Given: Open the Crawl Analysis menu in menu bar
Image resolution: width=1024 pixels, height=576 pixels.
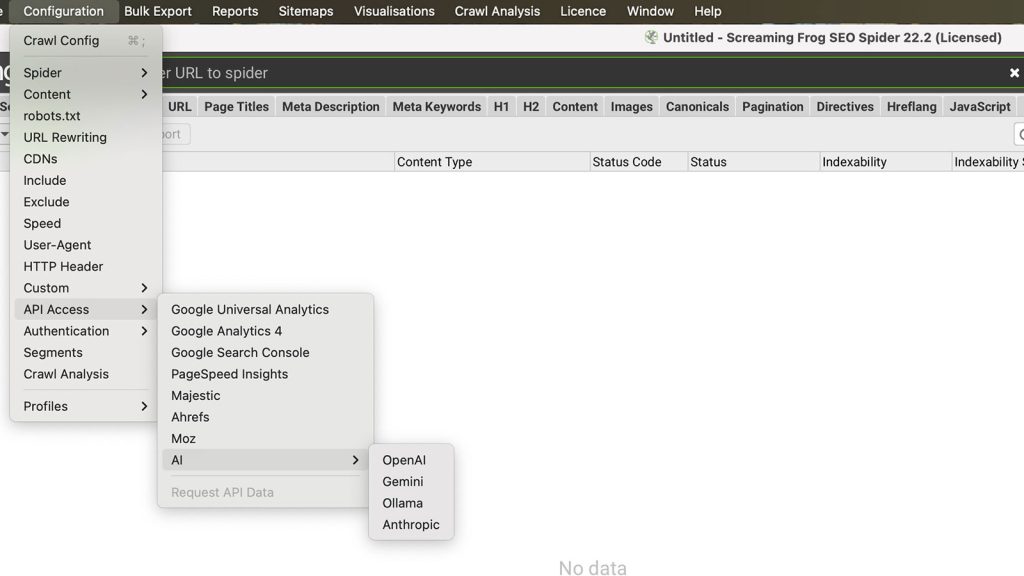Looking at the screenshot, I should coord(498,11).
